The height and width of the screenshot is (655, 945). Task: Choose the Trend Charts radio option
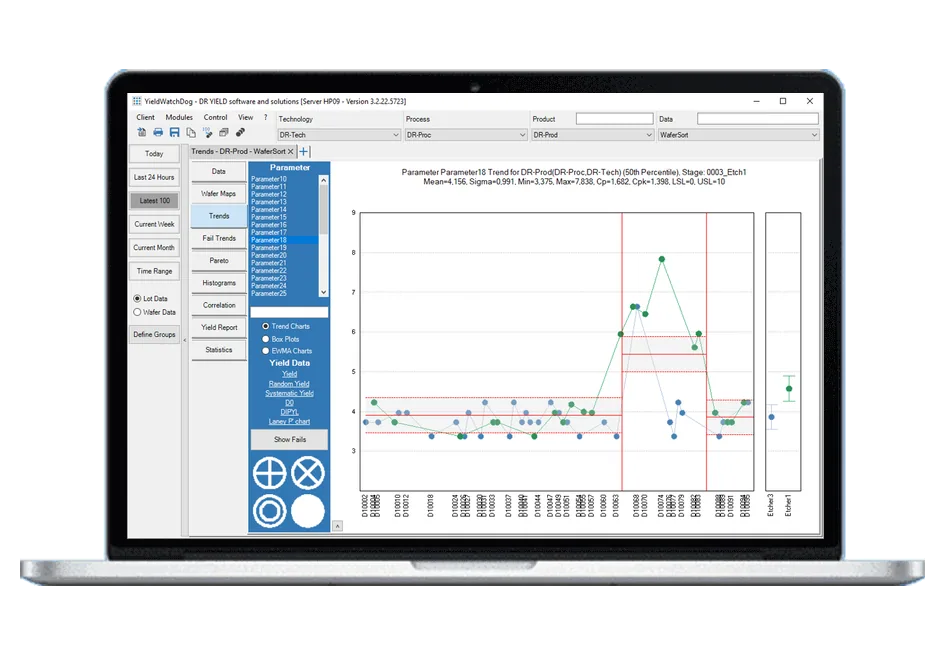click(x=265, y=326)
